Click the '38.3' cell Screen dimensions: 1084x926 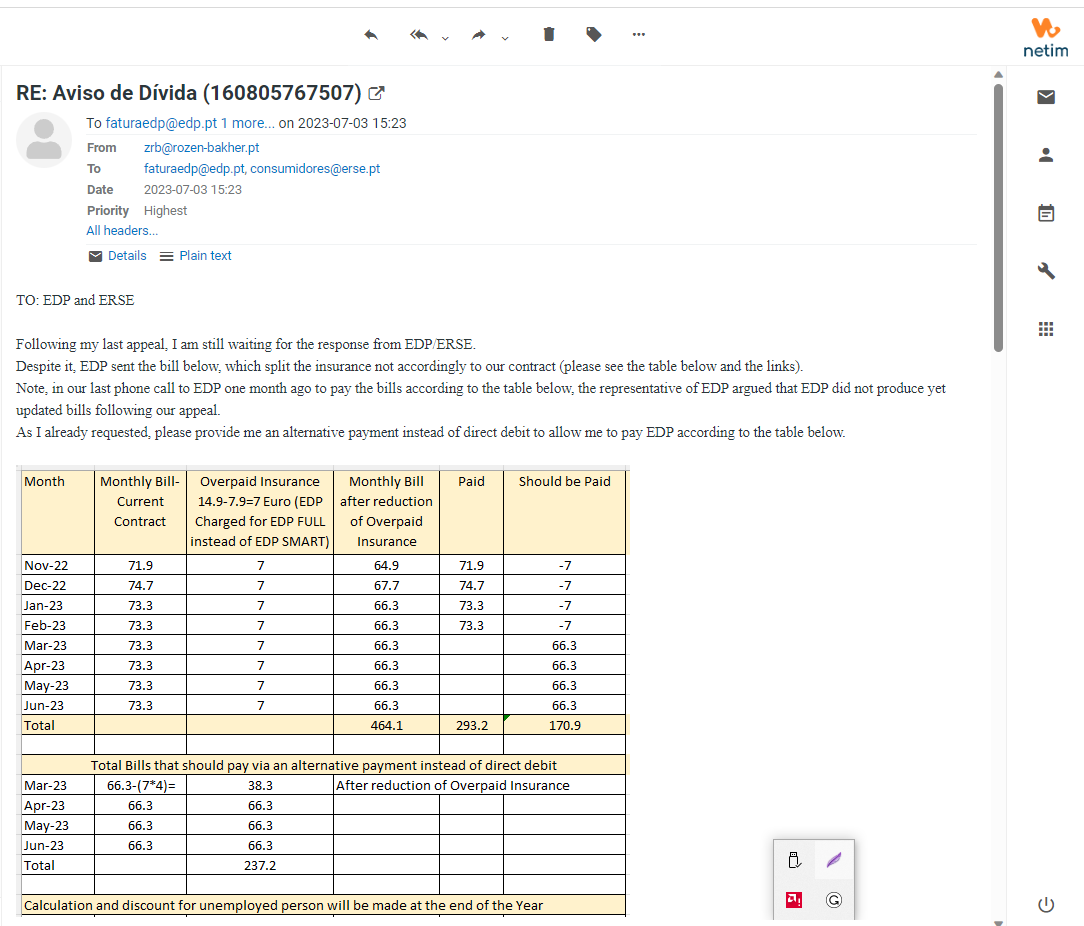pos(260,786)
